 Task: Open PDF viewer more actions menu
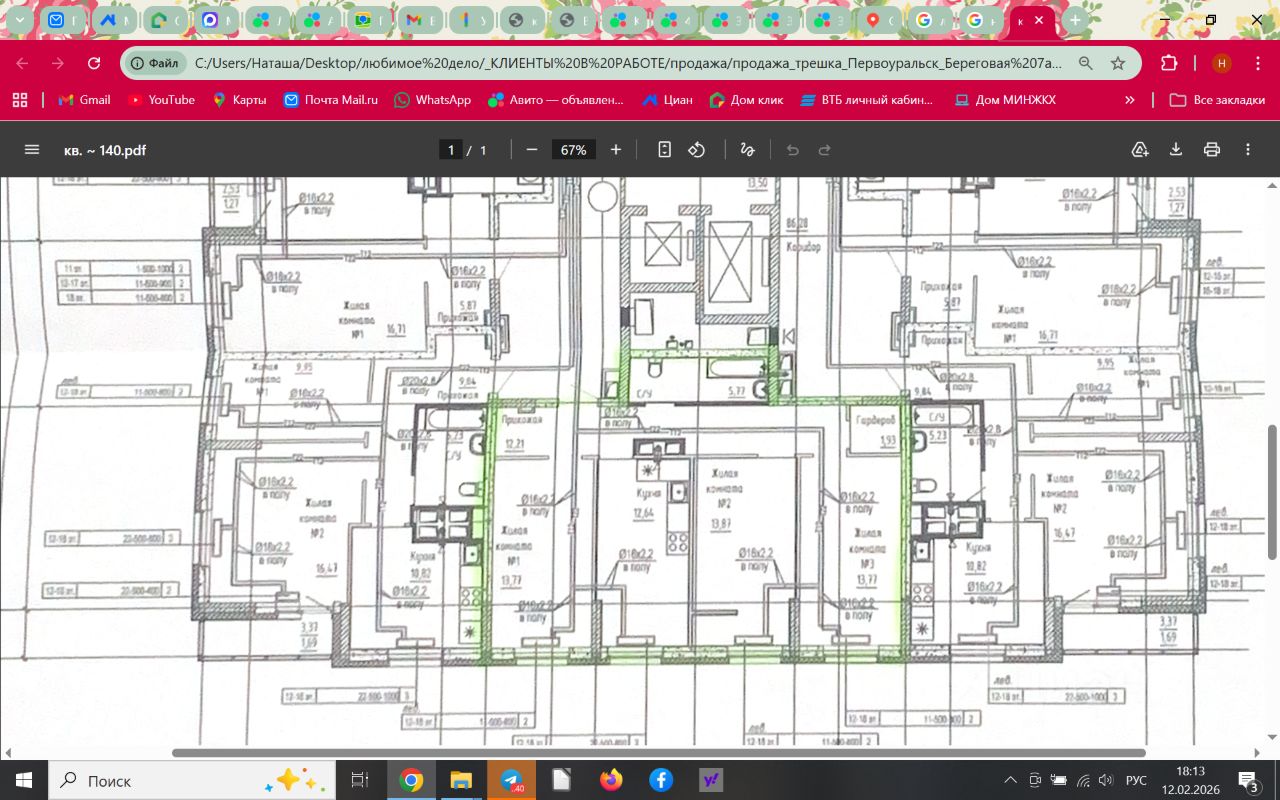click(1248, 150)
